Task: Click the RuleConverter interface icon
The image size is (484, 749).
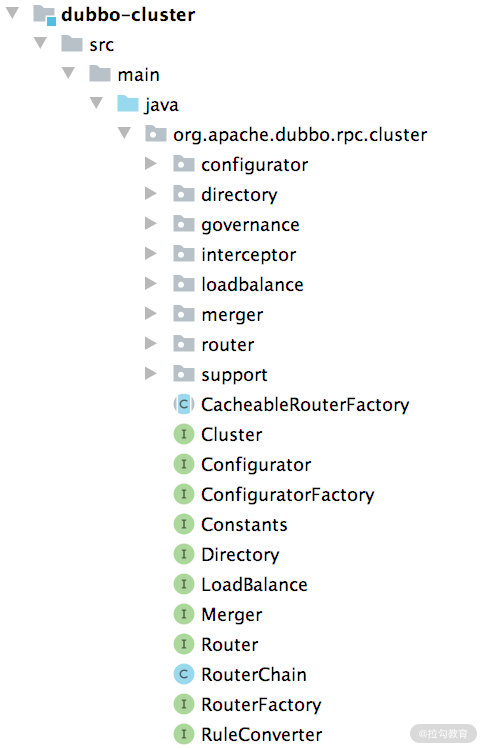Action: click(183, 734)
